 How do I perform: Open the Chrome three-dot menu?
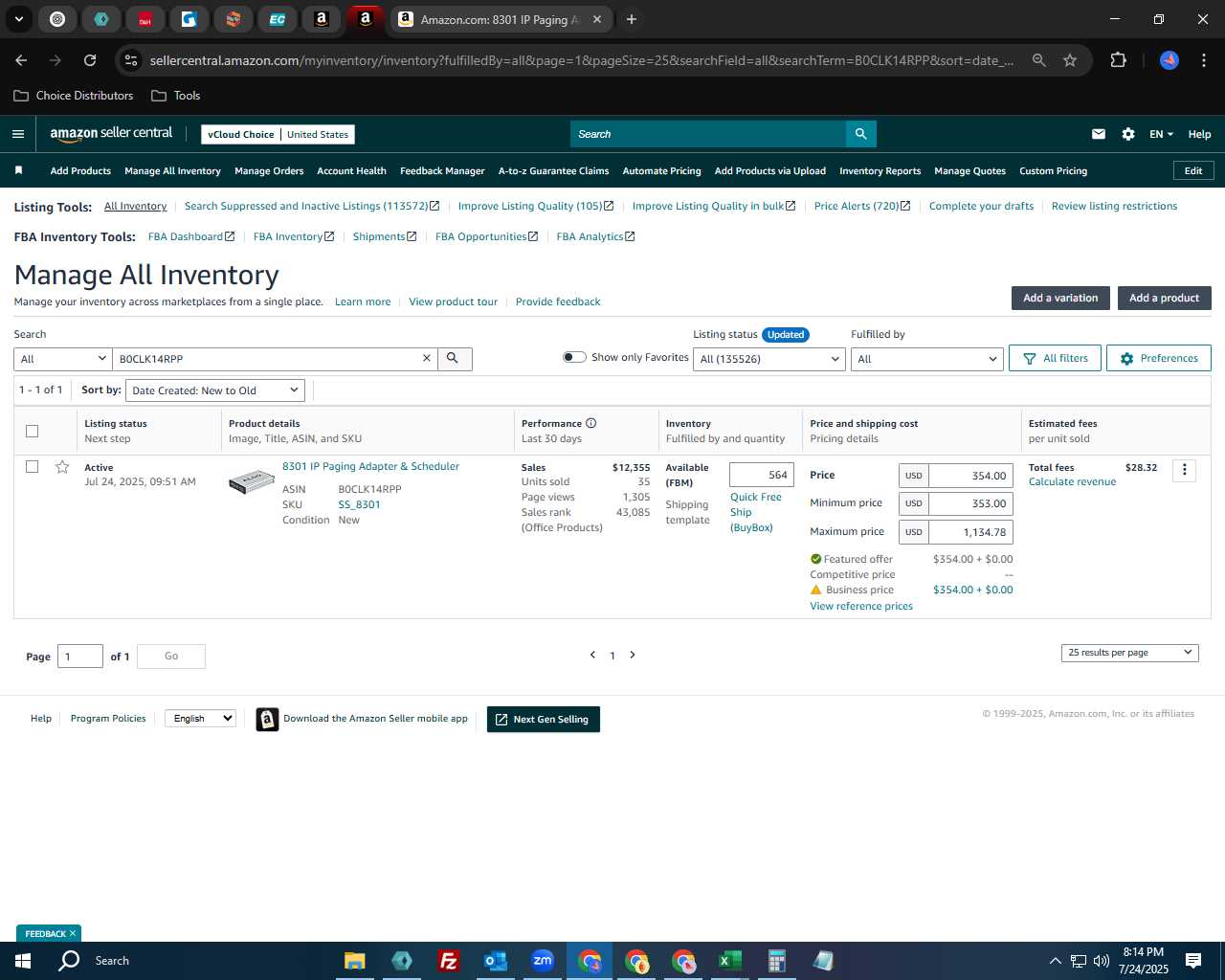coord(1203,60)
